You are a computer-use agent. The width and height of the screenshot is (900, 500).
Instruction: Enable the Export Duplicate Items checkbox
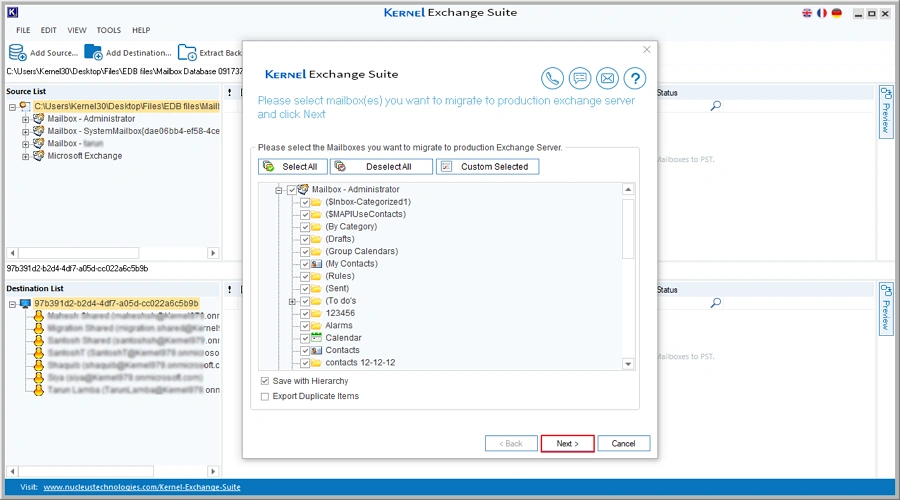coord(264,397)
